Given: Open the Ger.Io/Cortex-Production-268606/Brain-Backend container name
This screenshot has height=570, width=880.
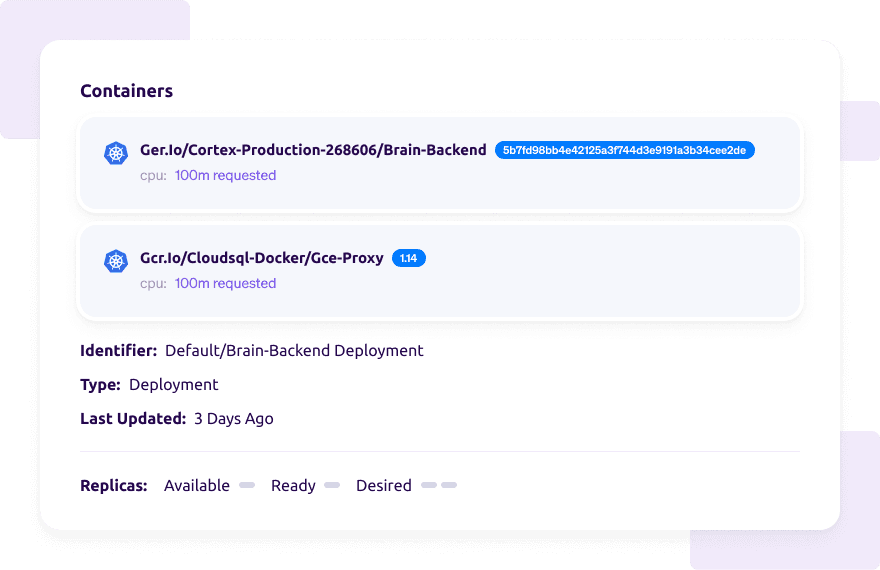Looking at the screenshot, I should [313, 150].
